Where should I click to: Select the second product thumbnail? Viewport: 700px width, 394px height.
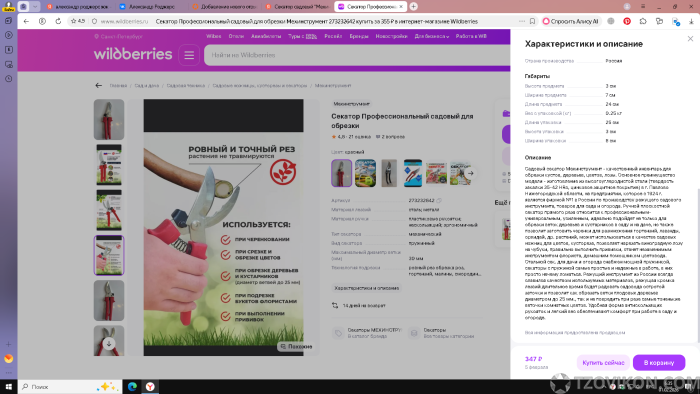109,165
